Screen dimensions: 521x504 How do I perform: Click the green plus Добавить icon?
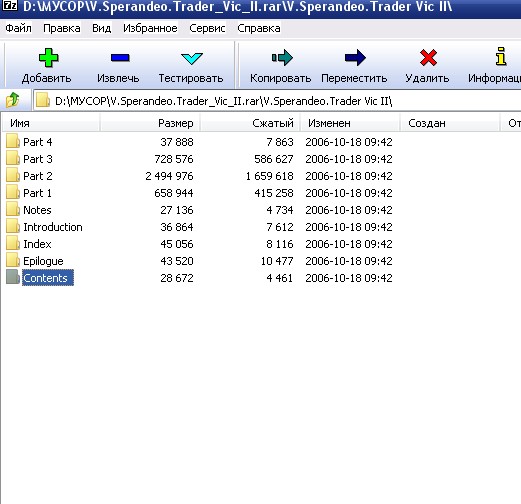48,58
